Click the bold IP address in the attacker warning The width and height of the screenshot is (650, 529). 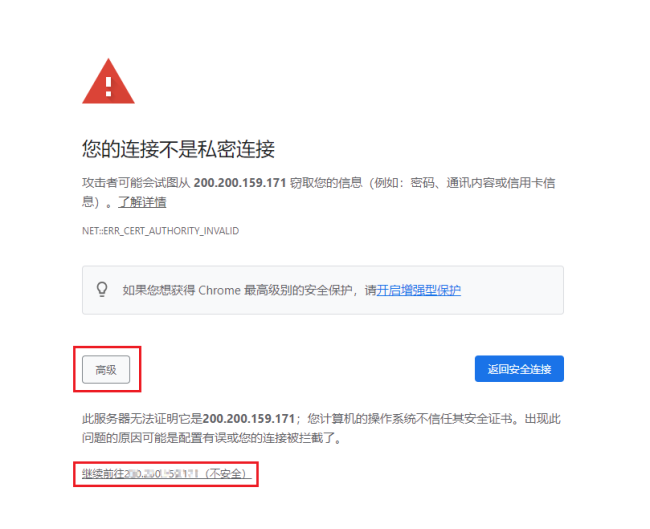(240, 183)
